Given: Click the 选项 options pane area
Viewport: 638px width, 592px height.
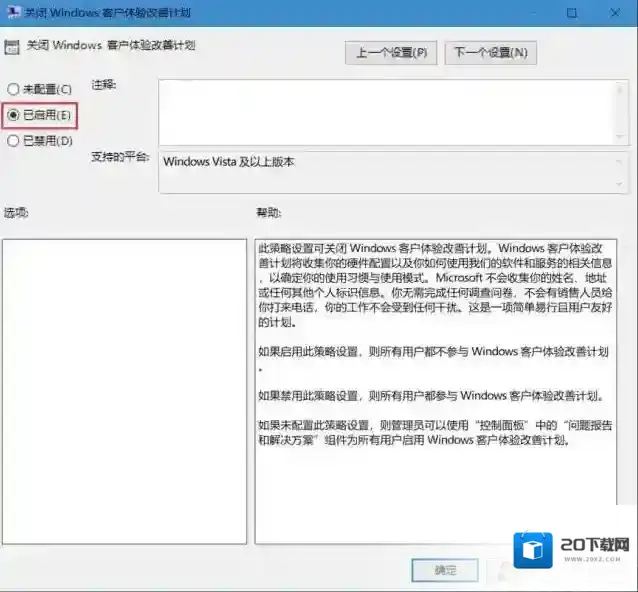Looking at the screenshot, I should tap(124, 391).
